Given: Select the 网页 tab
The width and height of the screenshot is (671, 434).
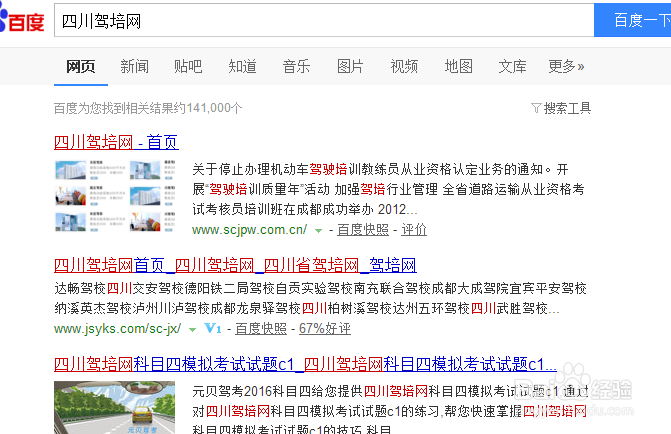Looking at the screenshot, I should (x=80, y=66).
